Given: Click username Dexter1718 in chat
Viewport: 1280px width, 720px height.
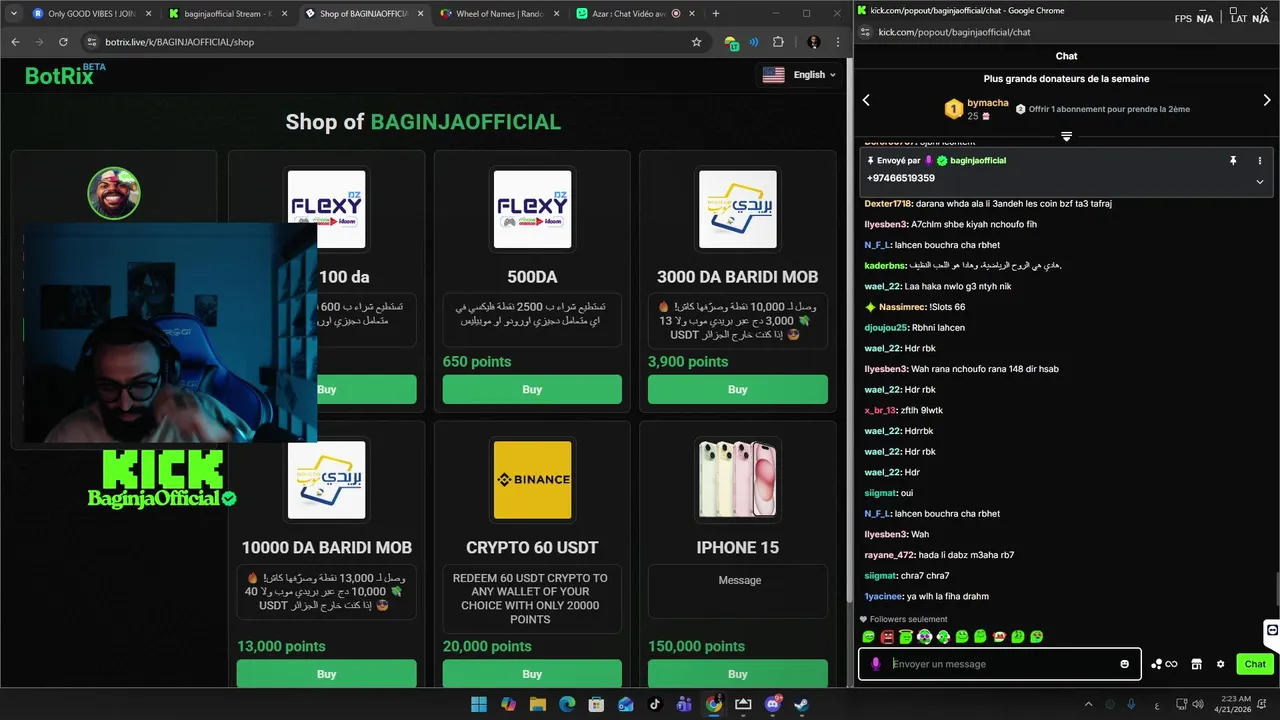Looking at the screenshot, I should [886, 203].
